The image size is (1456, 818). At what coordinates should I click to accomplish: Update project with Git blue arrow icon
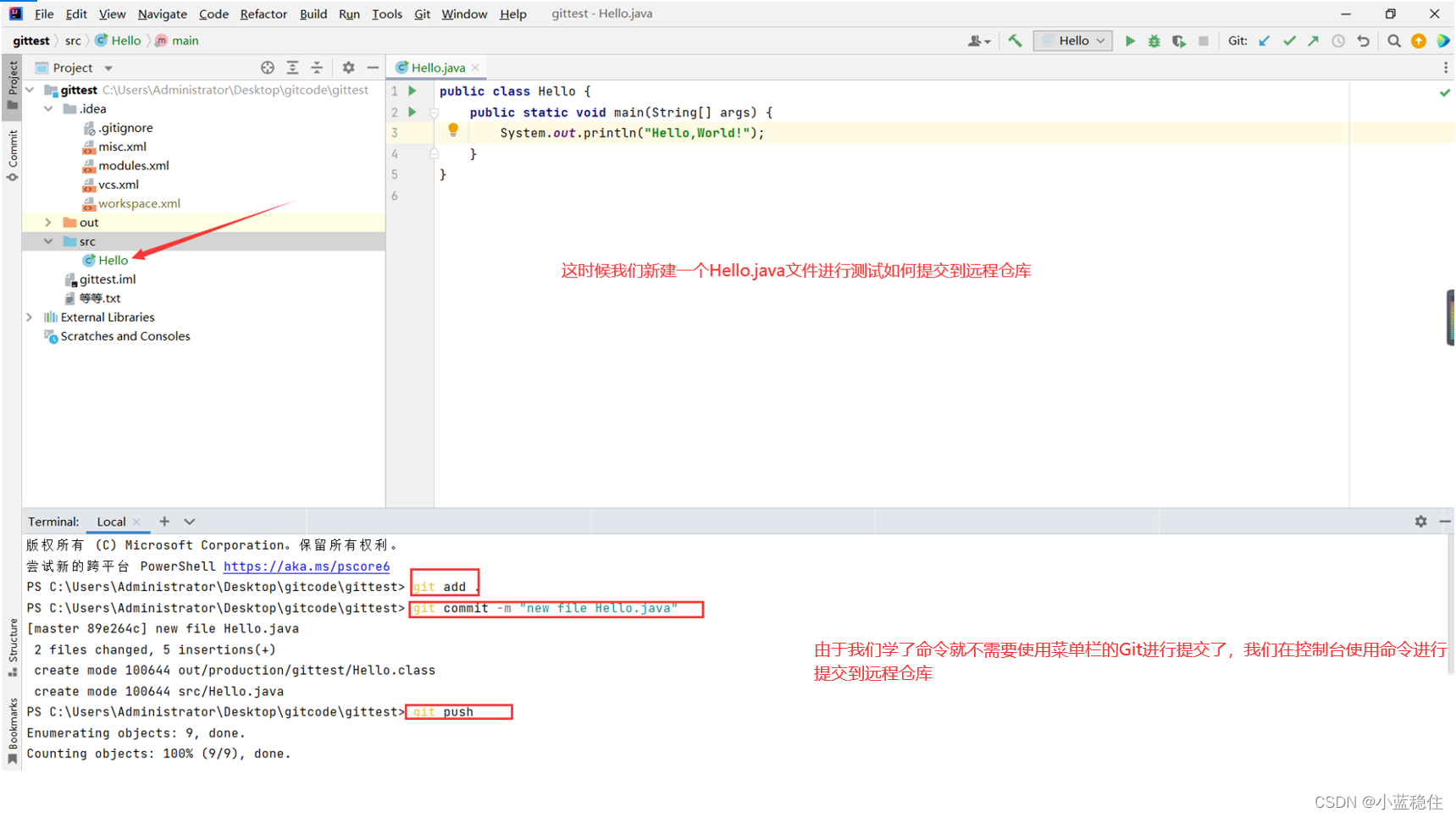point(1265,41)
